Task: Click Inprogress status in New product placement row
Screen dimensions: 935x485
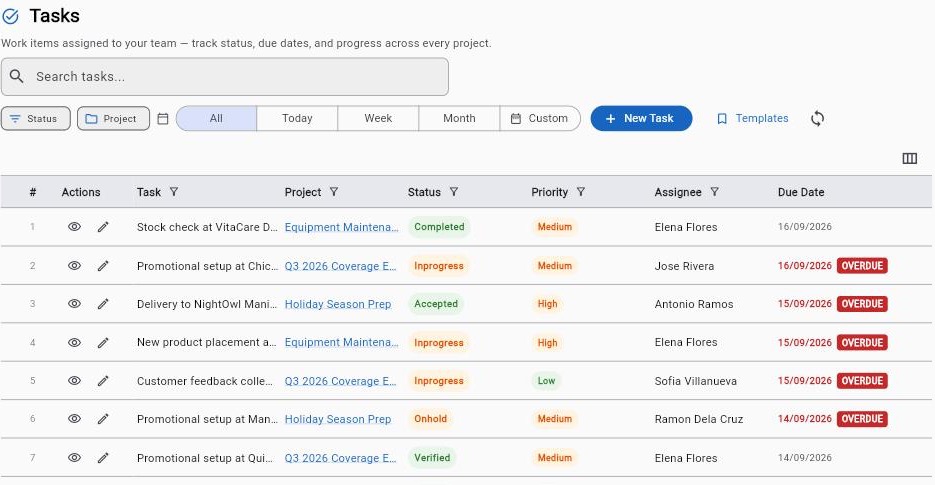Action: coord(438,342)
